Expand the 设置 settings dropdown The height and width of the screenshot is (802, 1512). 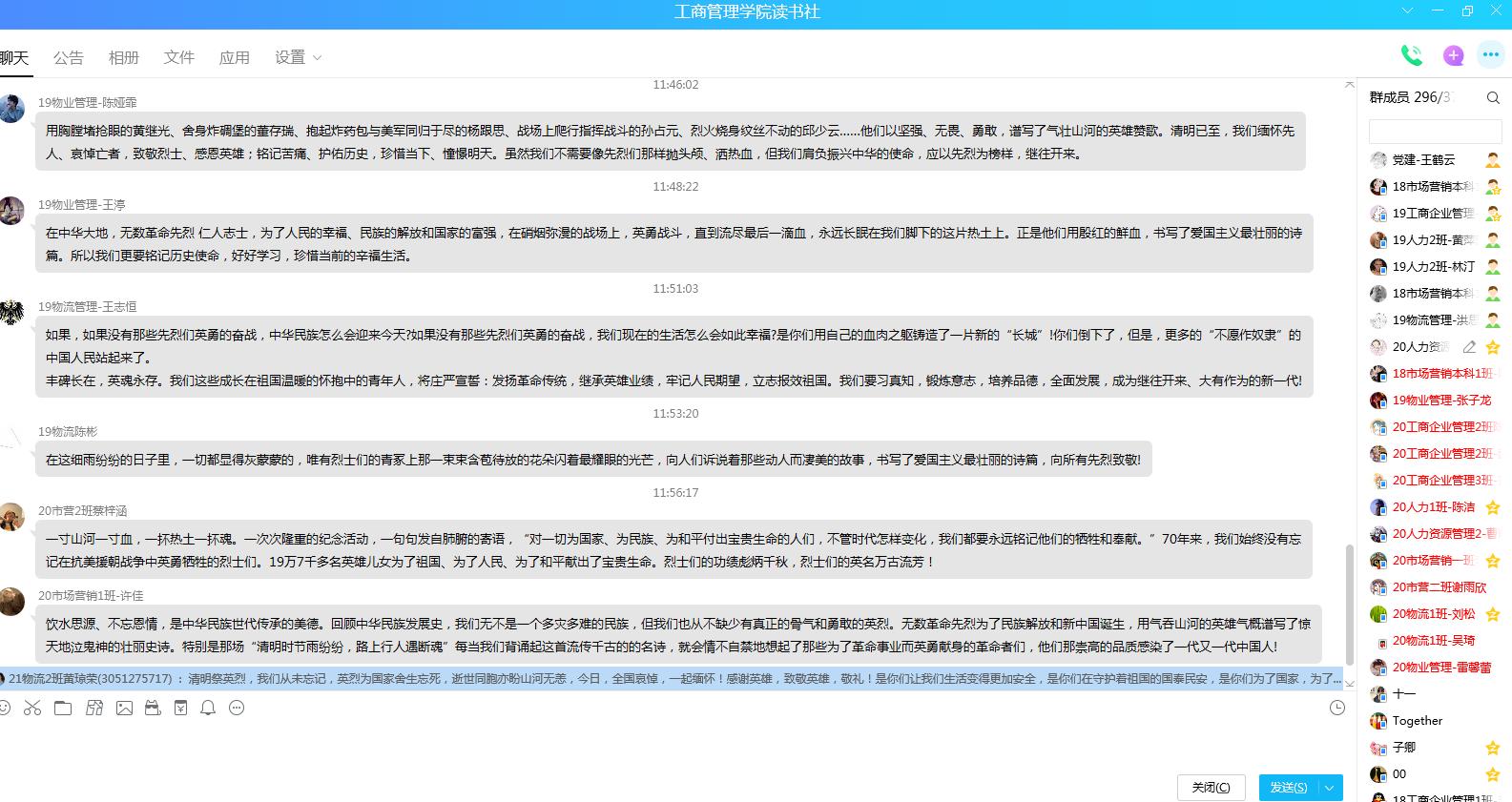point(298,58)
